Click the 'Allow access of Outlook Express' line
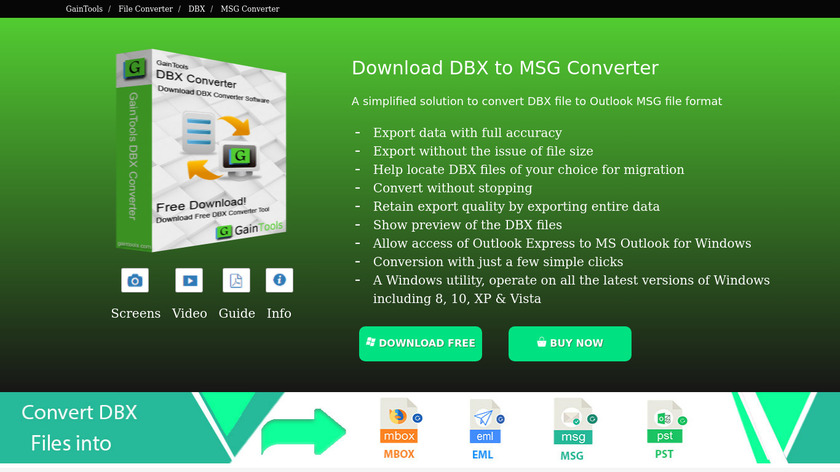840x472 pixels. pyautogui.click(x=562, y=244)
